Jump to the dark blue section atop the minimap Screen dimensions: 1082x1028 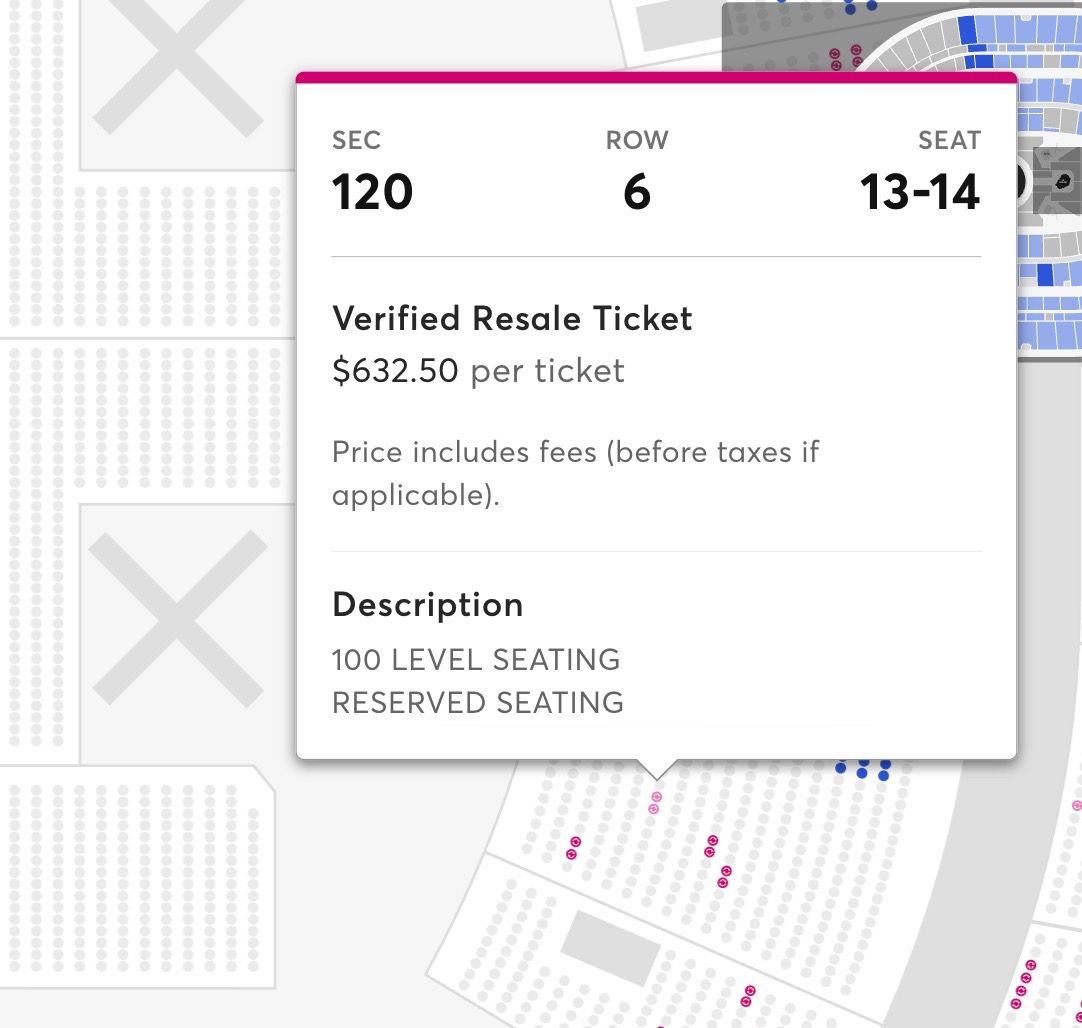[967, 30]
